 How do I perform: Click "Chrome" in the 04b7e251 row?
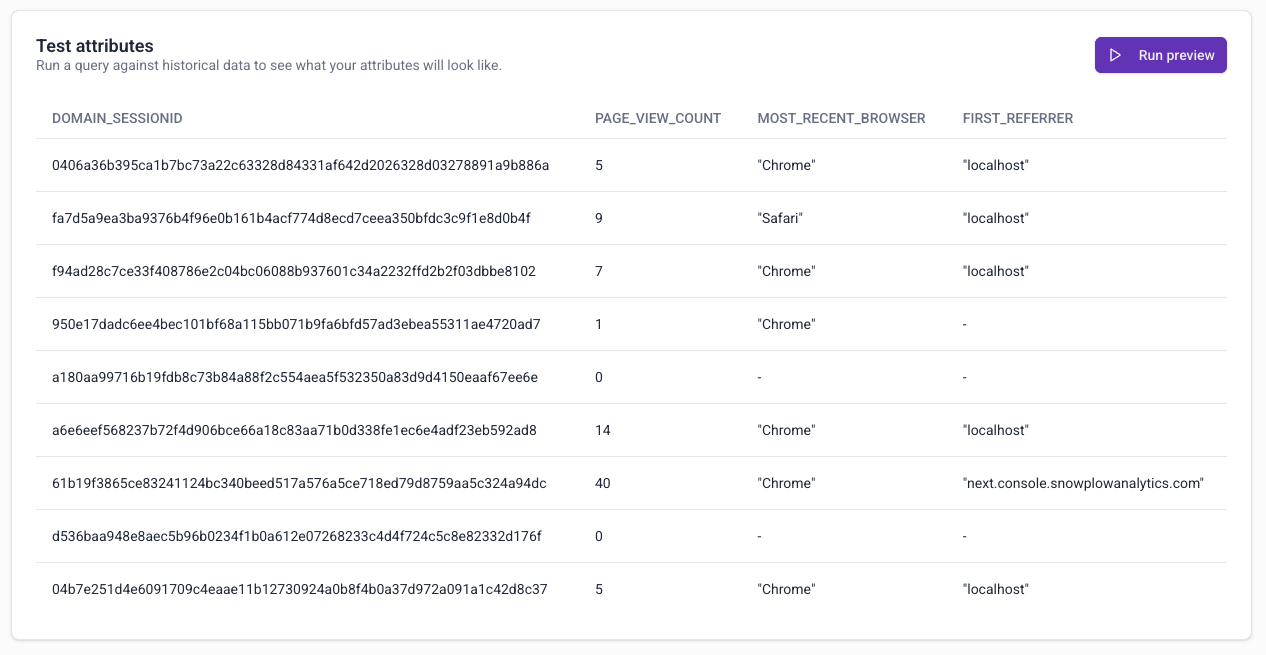click(787, 589)
